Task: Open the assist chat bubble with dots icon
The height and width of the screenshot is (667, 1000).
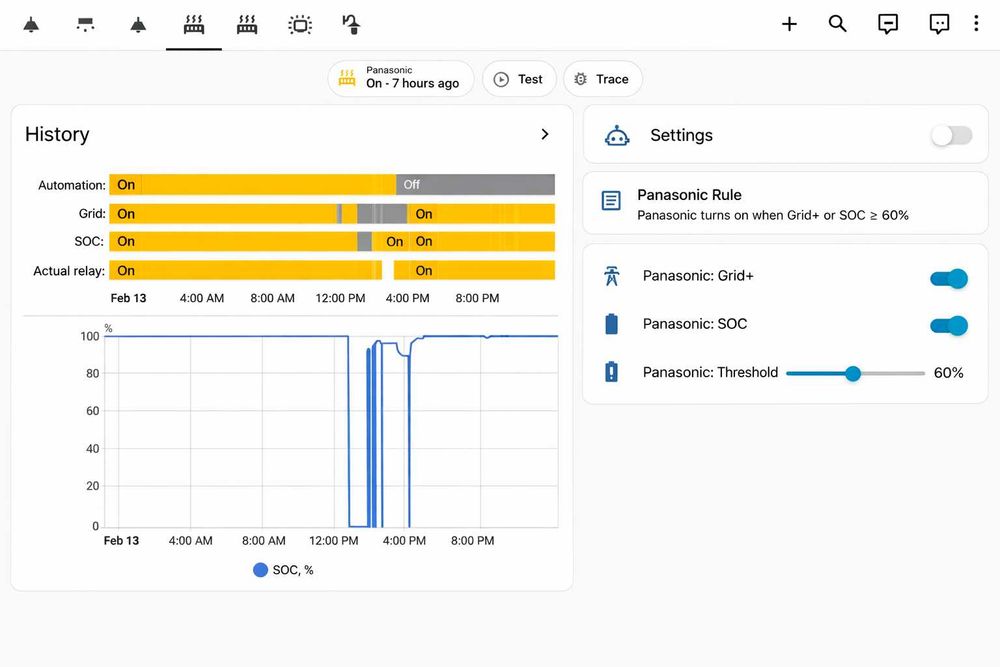Action: point(939,24)
